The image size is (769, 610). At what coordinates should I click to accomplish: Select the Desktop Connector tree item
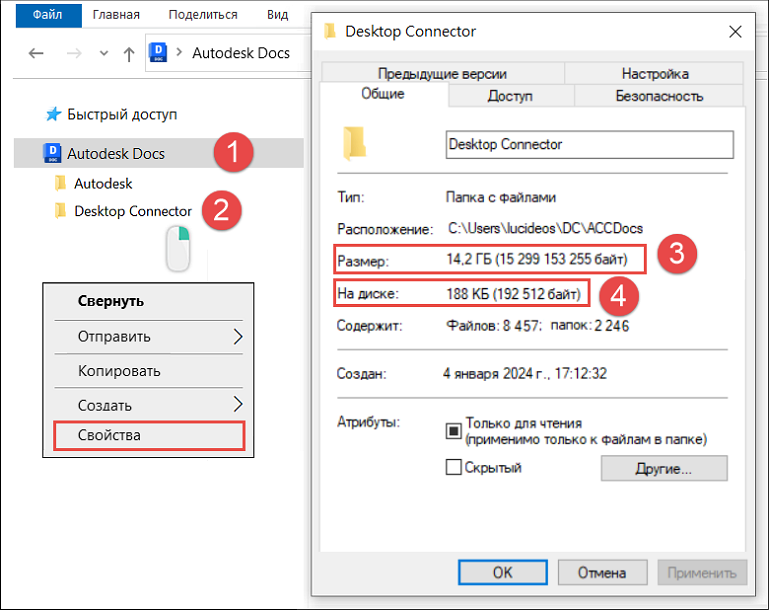point(133,211)
